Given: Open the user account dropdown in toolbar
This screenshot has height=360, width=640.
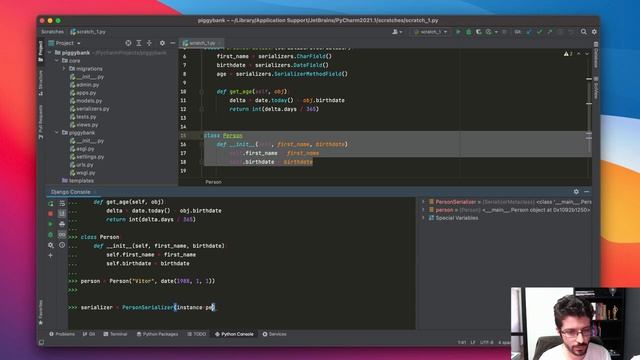Looking at the screenshot, I should (397, 32).
